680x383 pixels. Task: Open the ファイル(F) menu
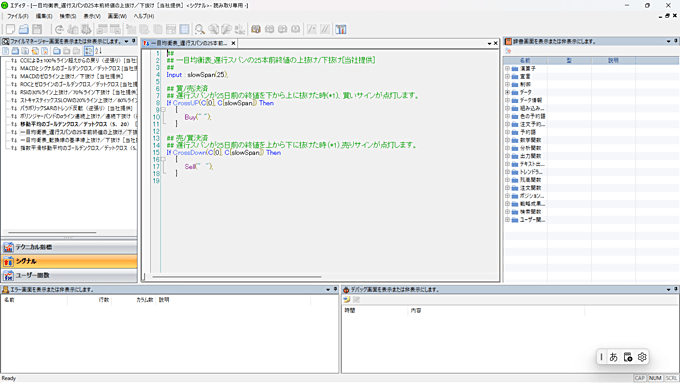pyautogui.click(x=17, y=16)
